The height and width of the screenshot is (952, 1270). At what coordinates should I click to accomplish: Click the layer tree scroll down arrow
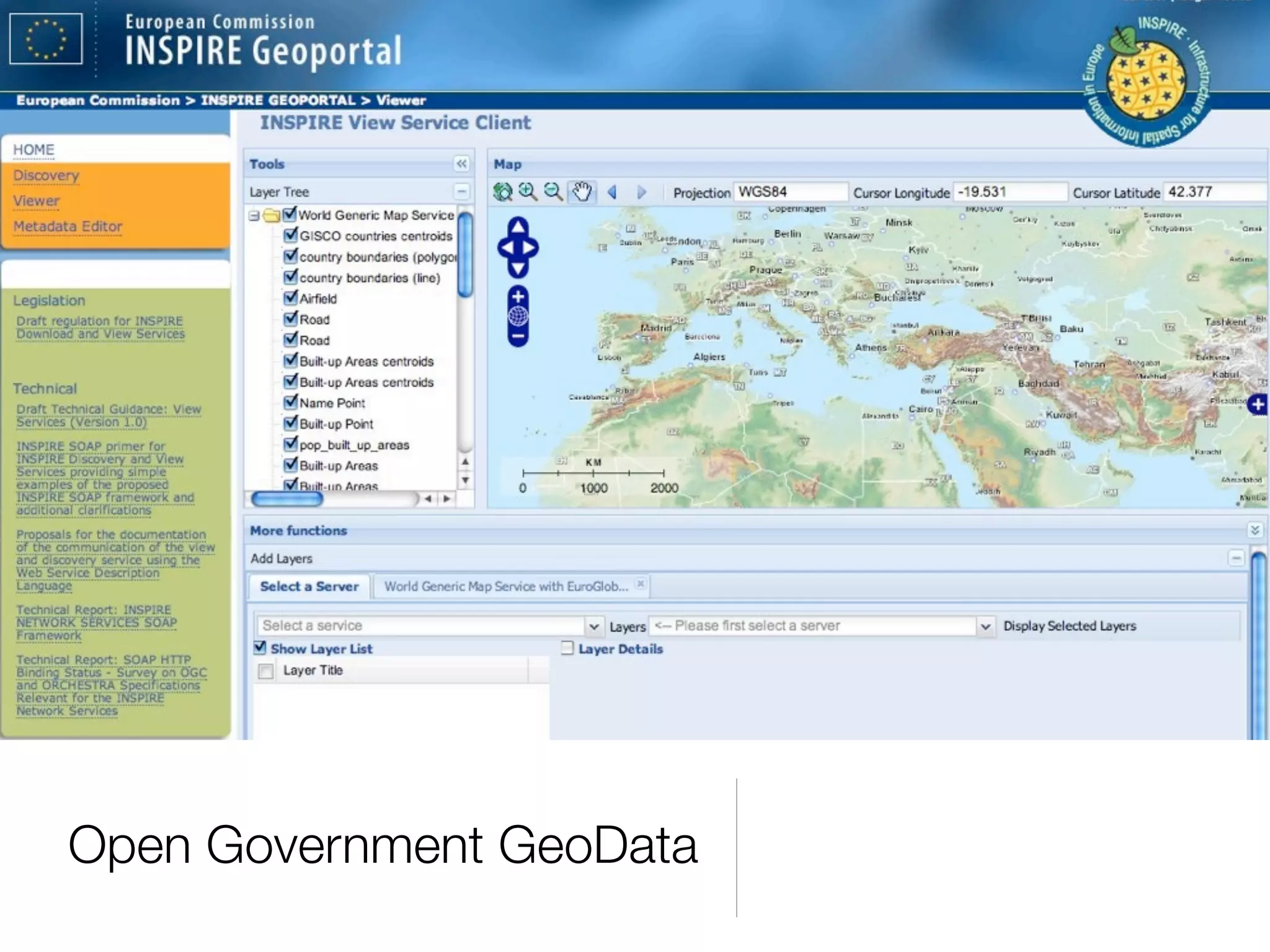click(x=465, y=480)
